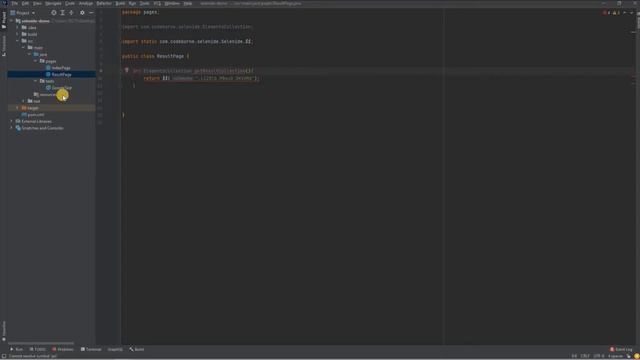This screenshot has width=640, height=360.
Task: Open the Refactor menu
Action: (x=104, y=3)
